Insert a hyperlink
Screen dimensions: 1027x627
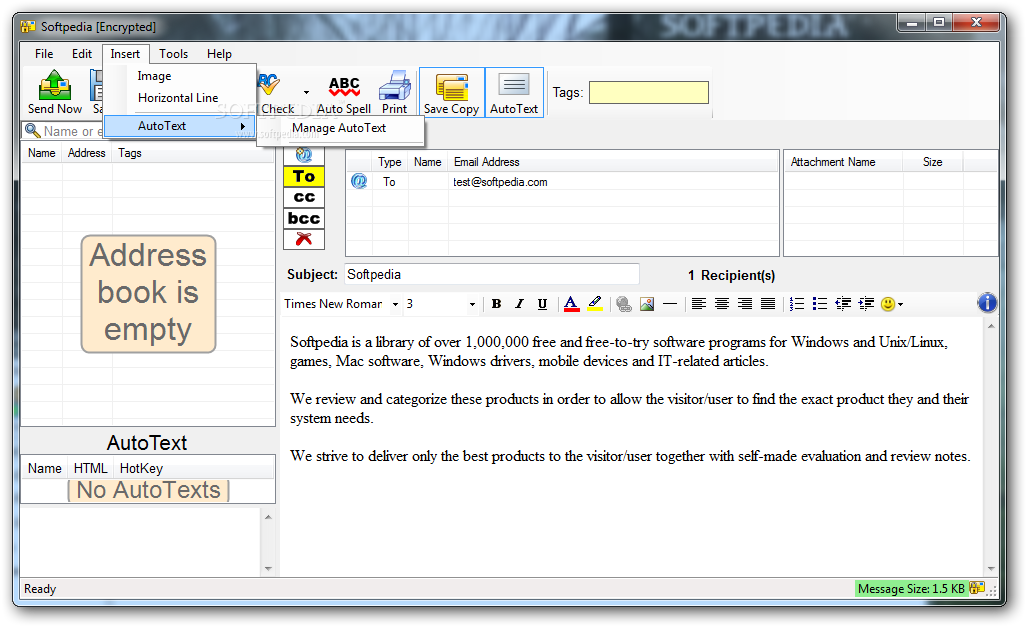click(624, 304)
